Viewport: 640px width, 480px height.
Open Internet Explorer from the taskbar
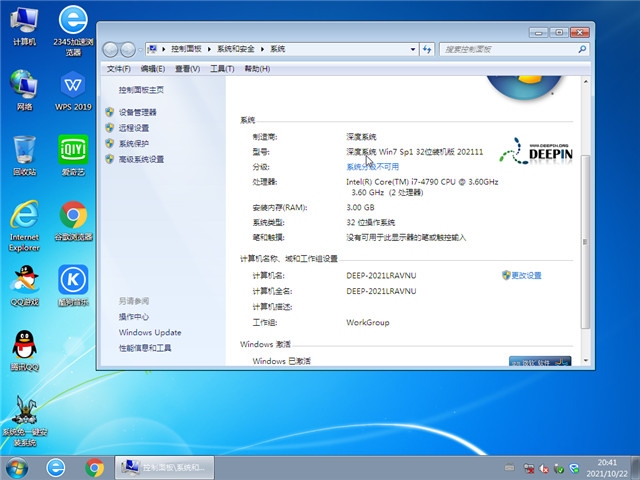pyautogui.click(x=56, y=468)
